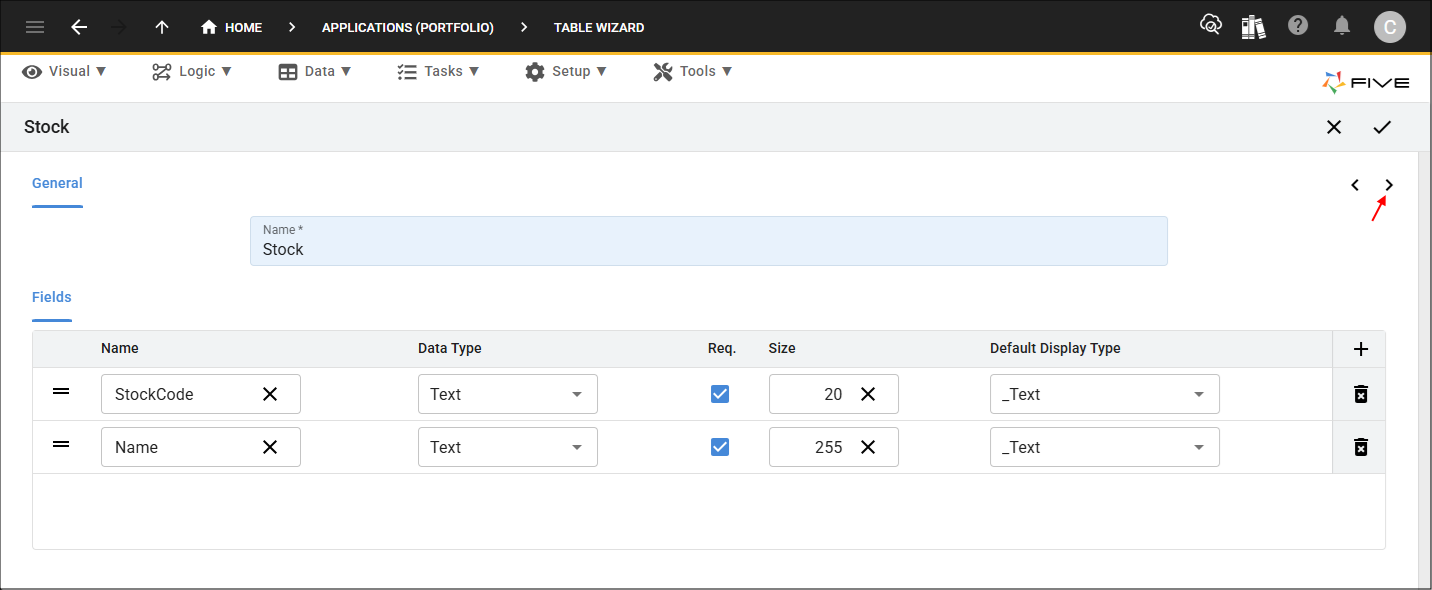Open the Setup menu

click(566, 71)
